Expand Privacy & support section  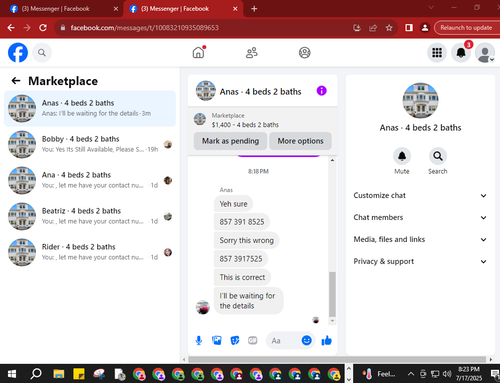(x=420, y=261)
